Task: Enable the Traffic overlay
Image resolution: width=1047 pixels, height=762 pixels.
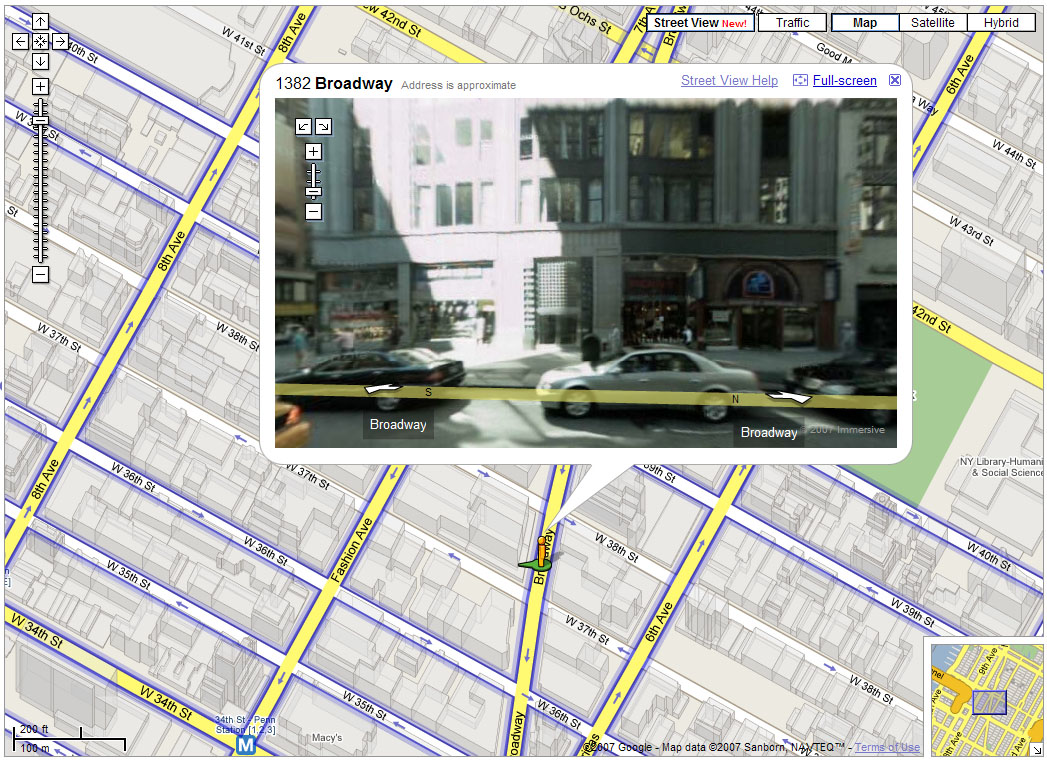Action: point(791,21)
